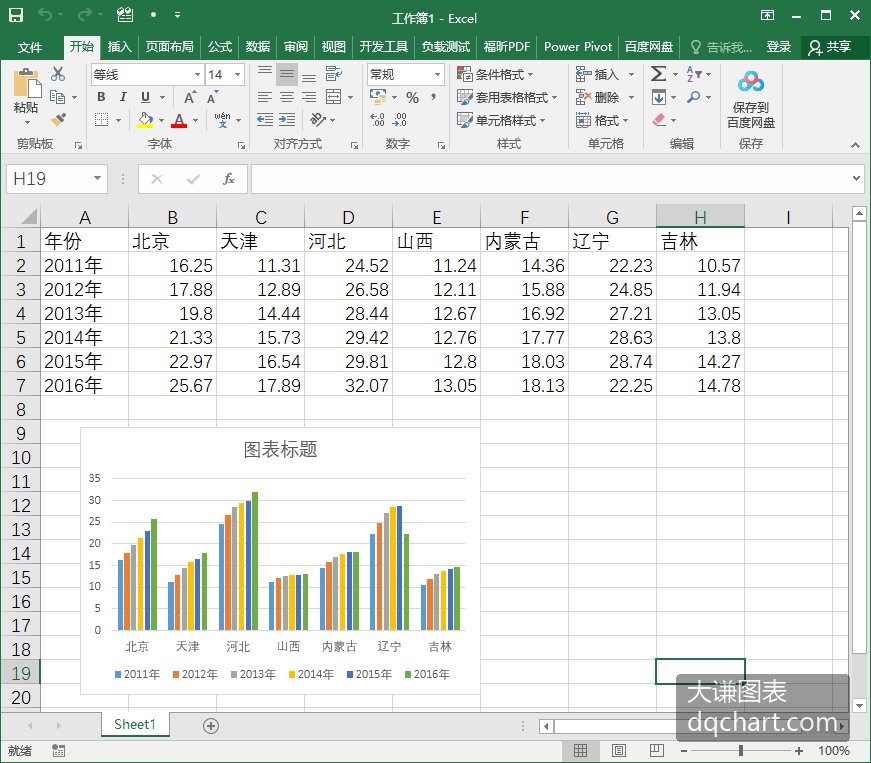
Task: Click the Increase Font Size icon
Action: coord(190,98)
